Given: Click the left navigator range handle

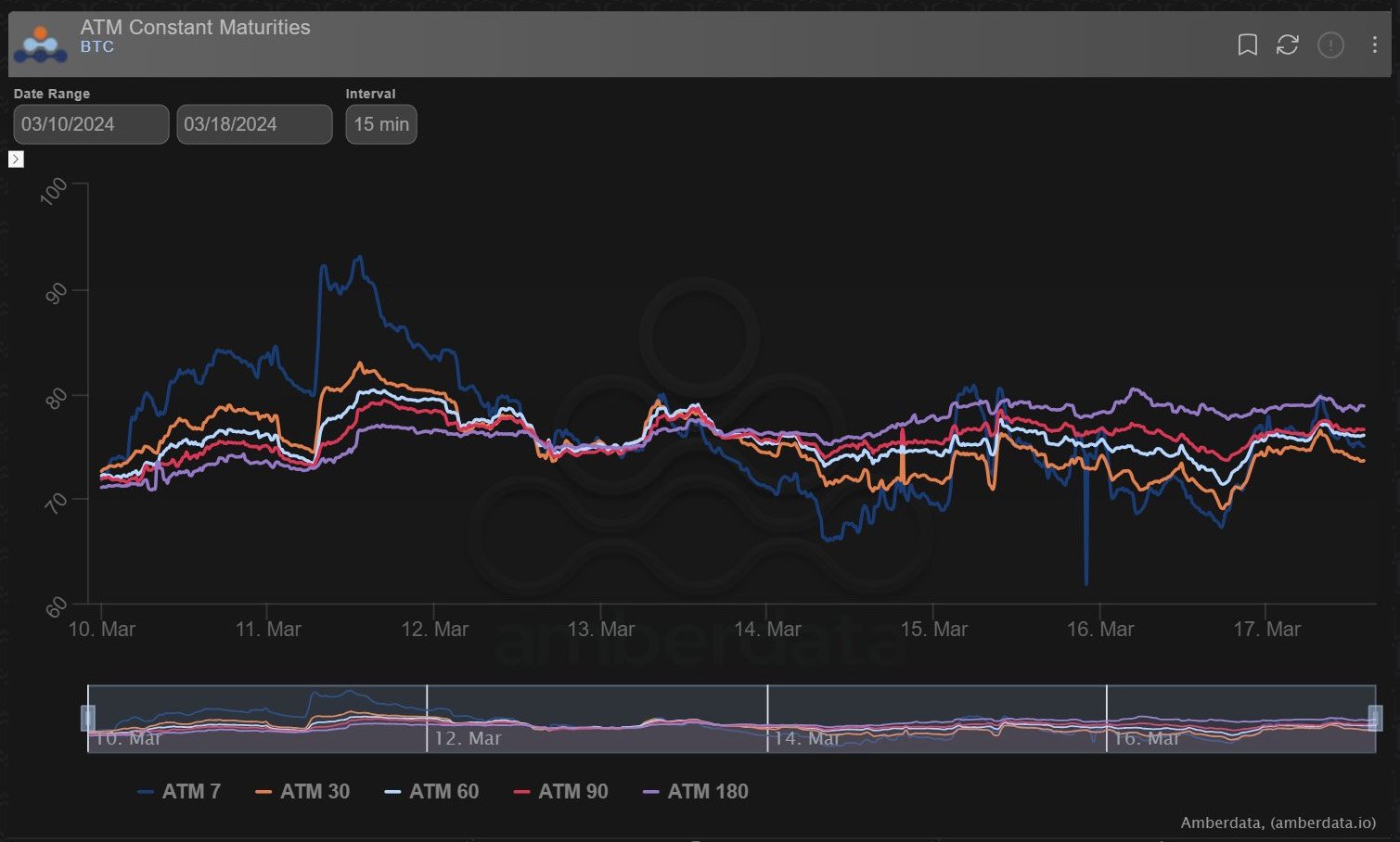Looking at the screenshot, I should 88,718.
